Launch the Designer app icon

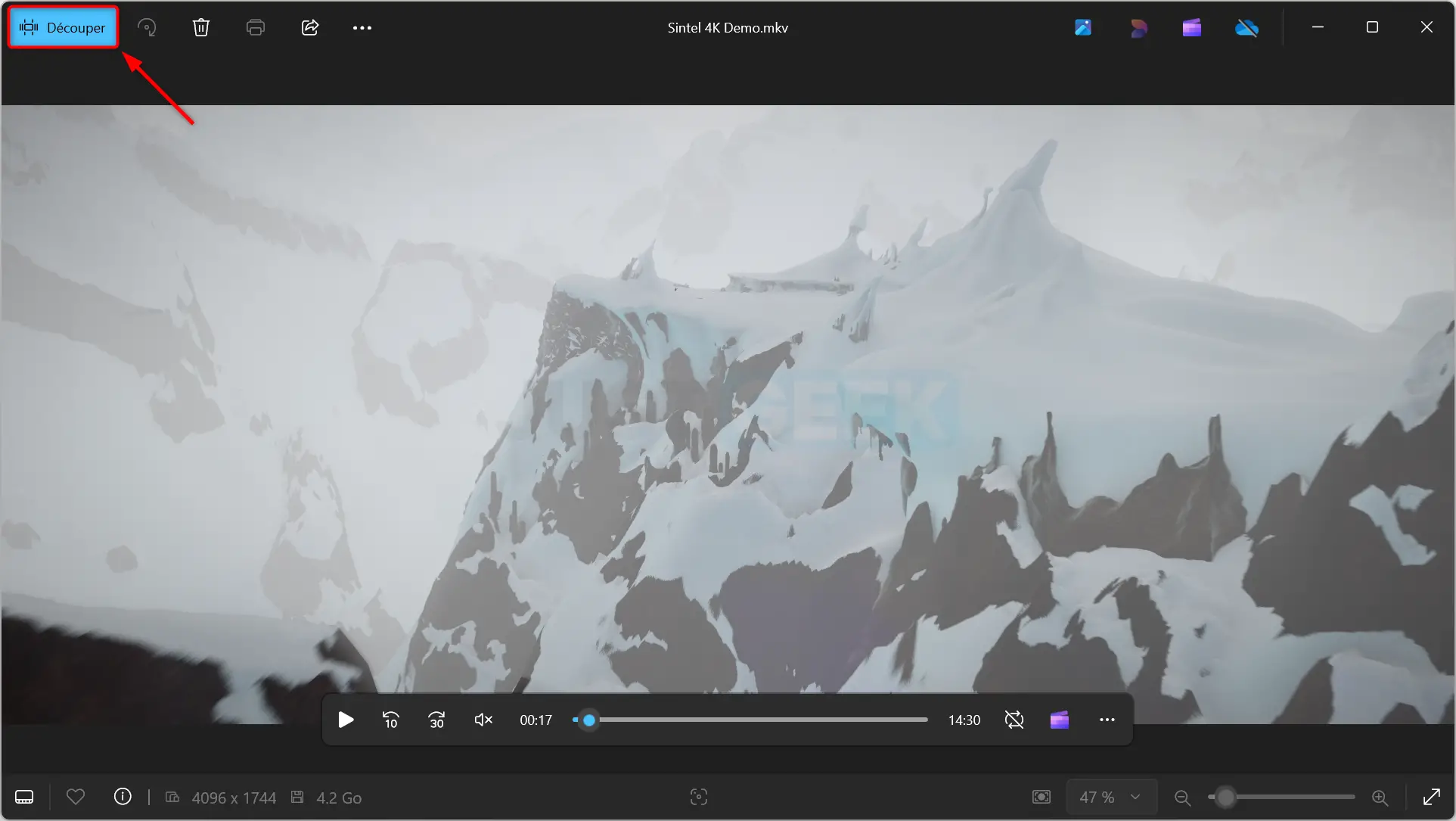pyautogui.click(x=1138, y=28)
